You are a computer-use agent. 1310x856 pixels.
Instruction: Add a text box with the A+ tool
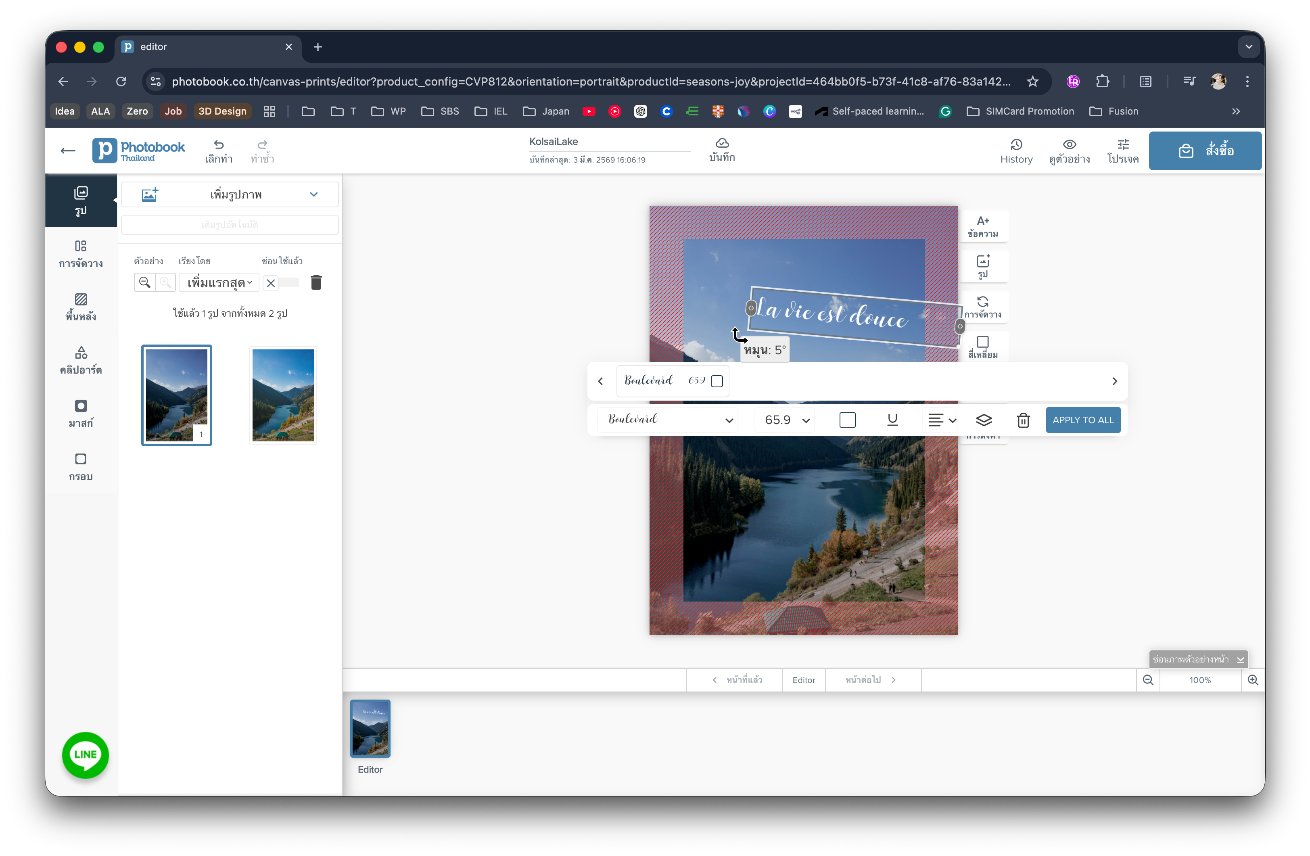click(x=983, y=226)
